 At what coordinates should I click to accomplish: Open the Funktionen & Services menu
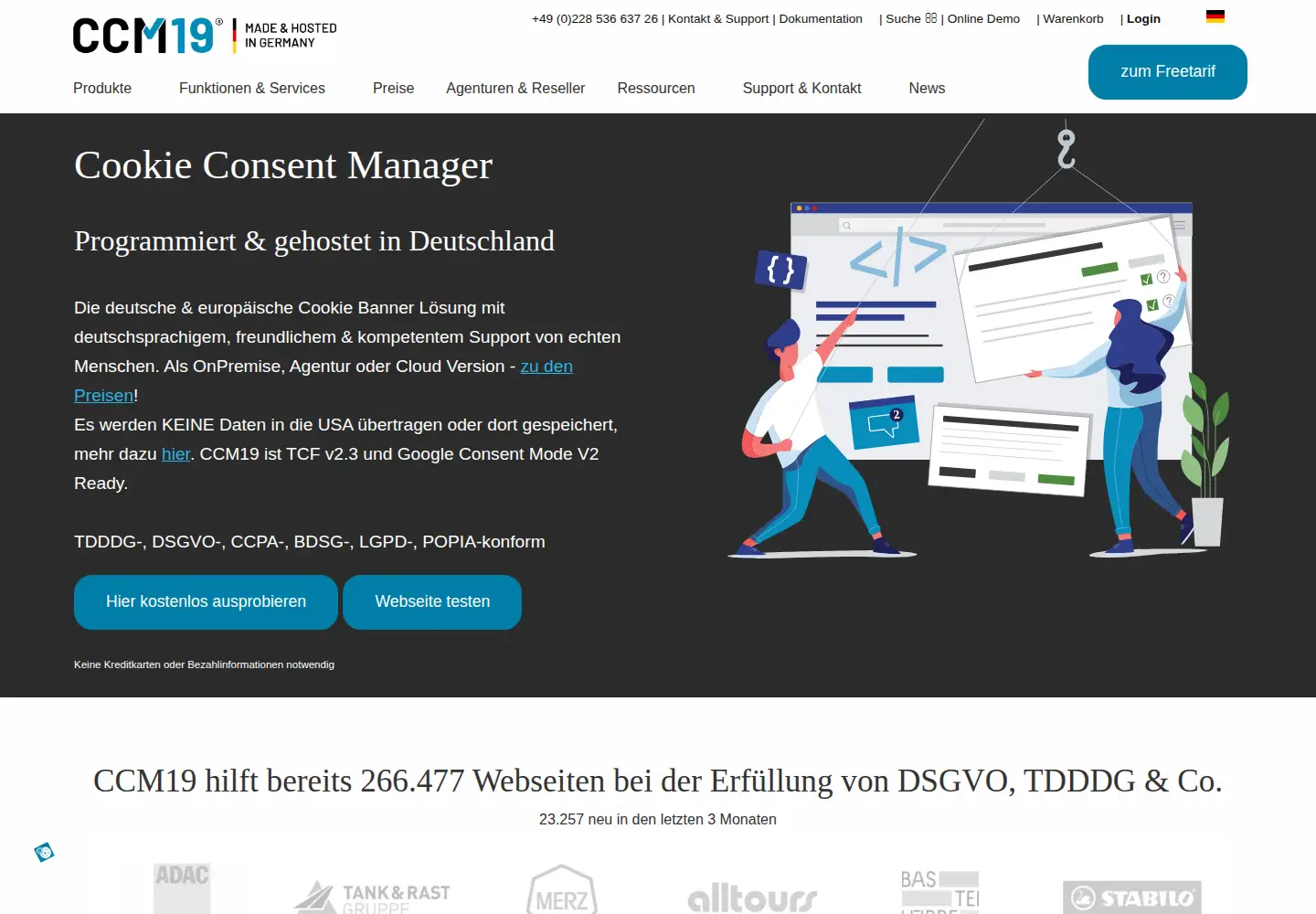tap(252, 88)
